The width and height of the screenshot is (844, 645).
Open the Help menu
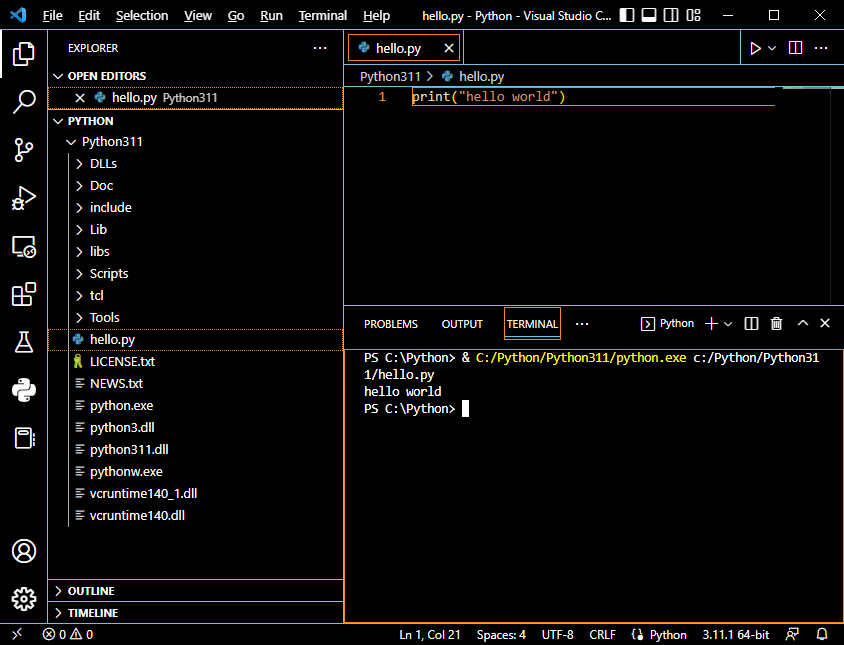tap(376, 16)
